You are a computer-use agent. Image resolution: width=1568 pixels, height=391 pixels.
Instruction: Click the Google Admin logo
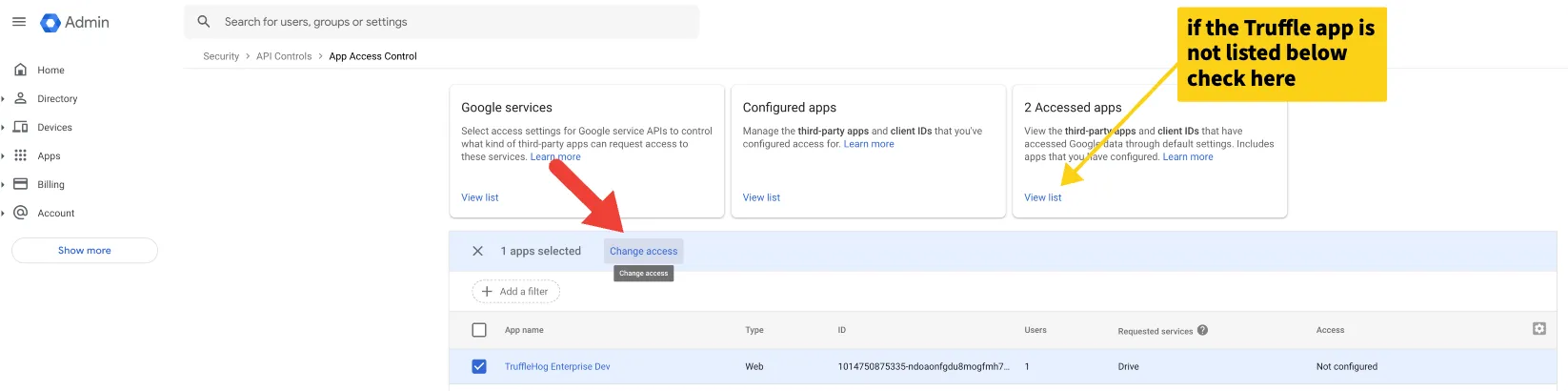pos(74,22)
